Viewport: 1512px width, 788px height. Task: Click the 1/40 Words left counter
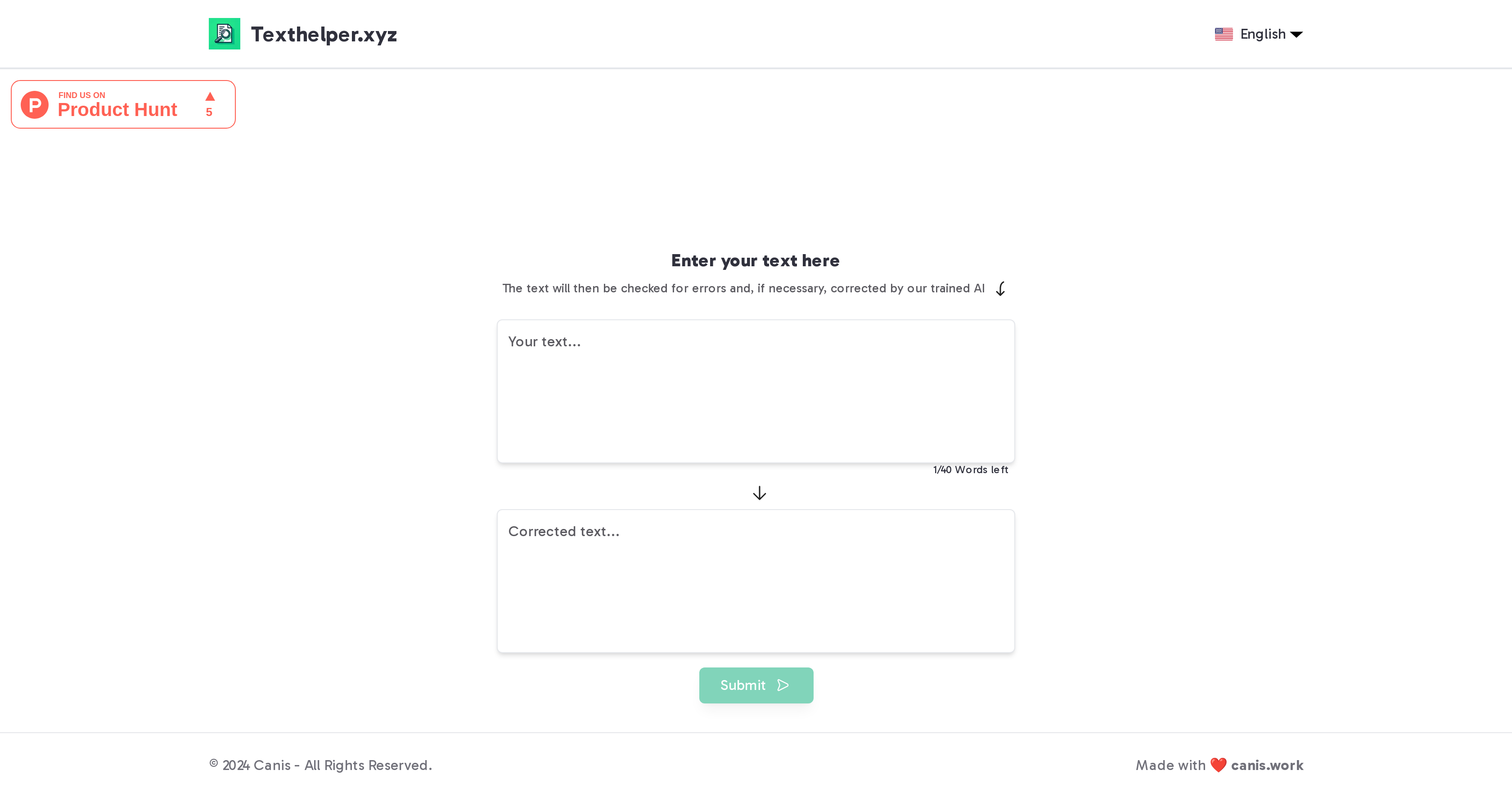[x=970, y=470]
